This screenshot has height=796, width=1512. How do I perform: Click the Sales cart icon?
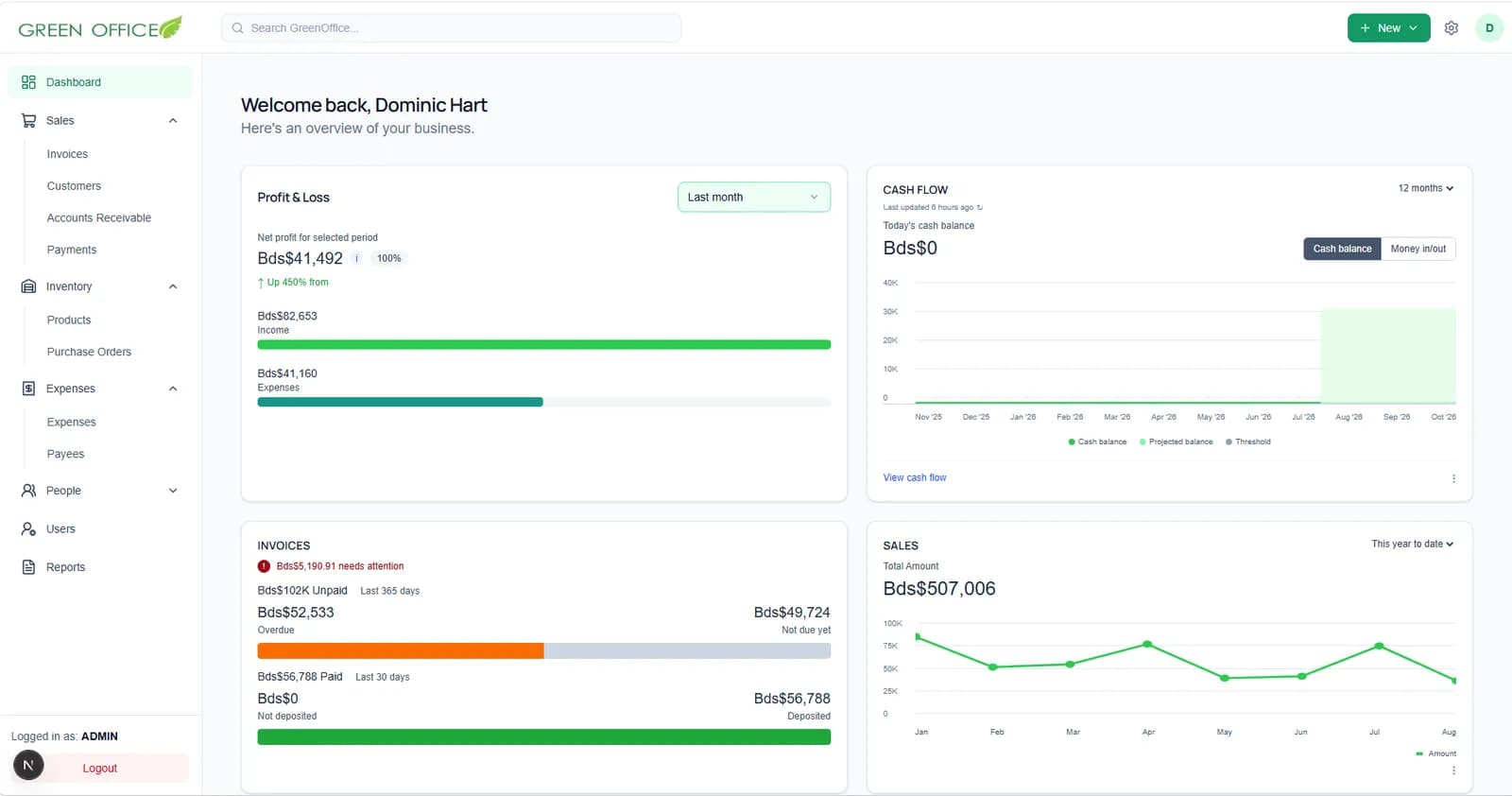[x=28, y=120]
